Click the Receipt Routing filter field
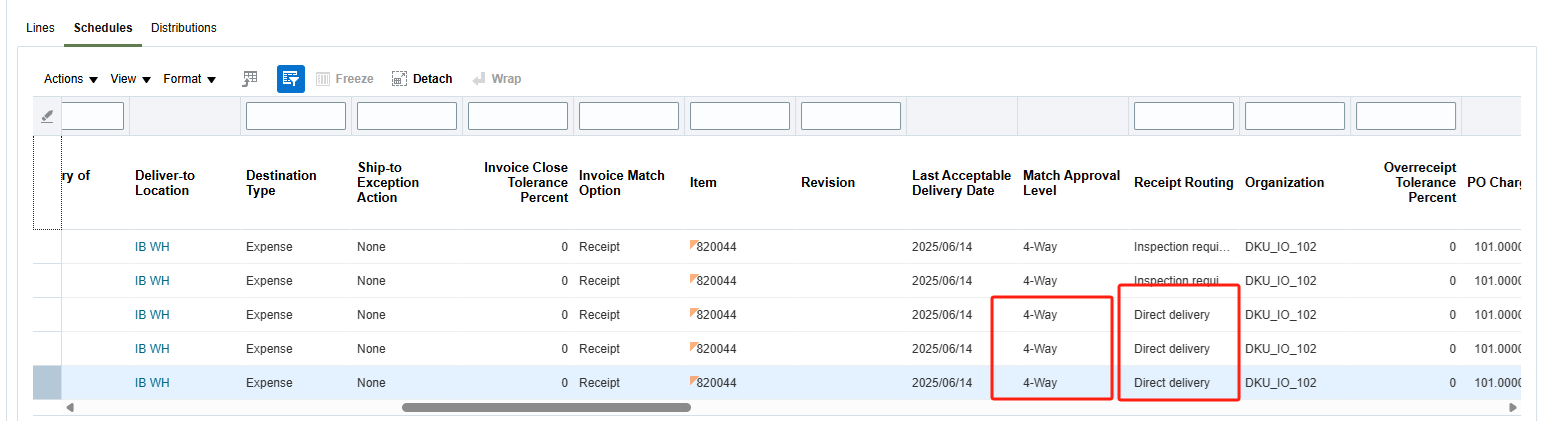1542x421 pixels. 1184,116
